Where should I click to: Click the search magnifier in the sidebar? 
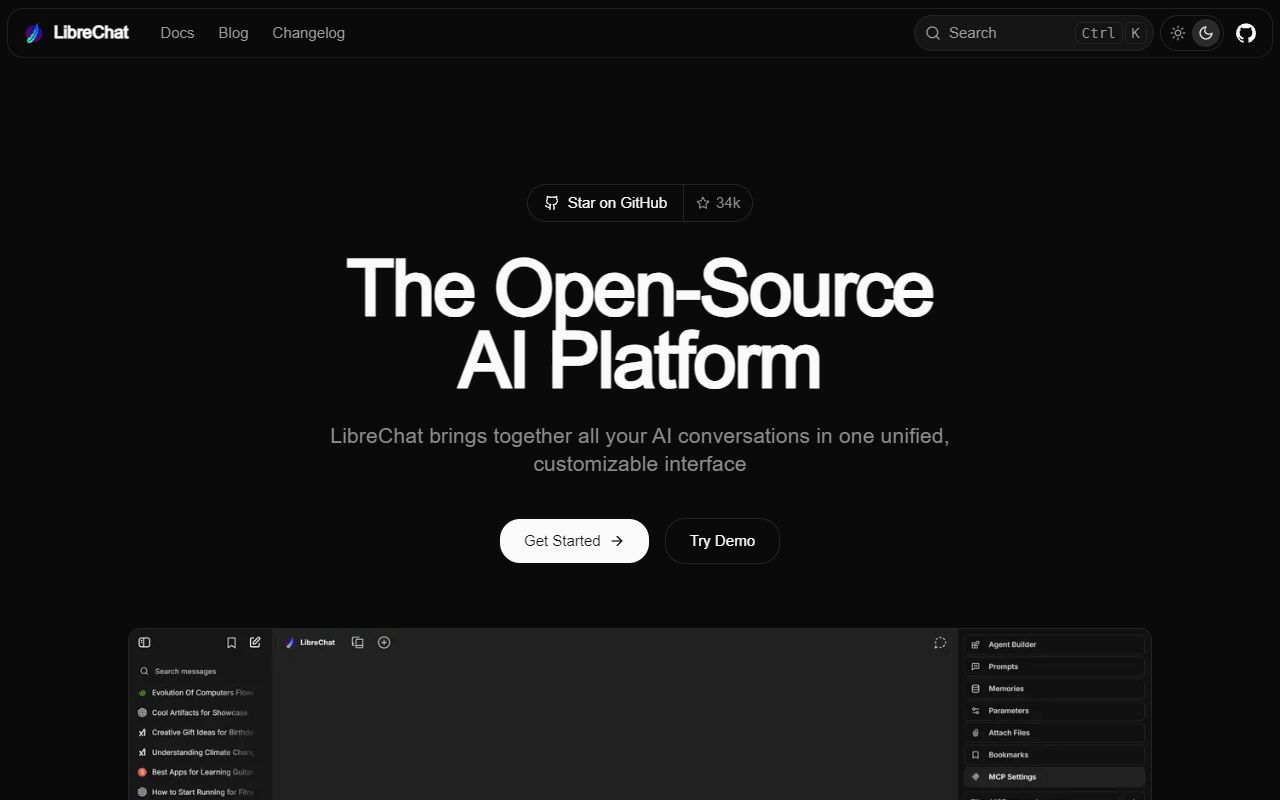click(144, 671)
